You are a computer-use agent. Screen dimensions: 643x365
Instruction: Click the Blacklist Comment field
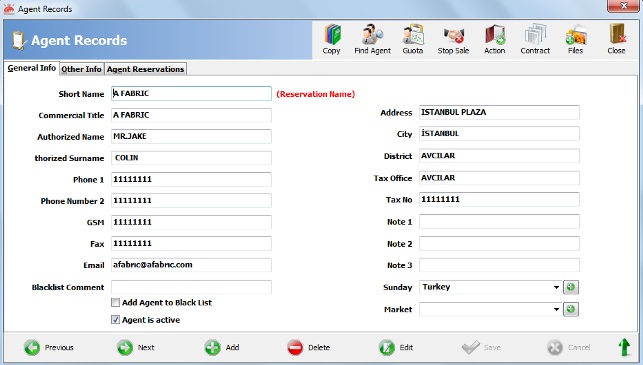click(x=191, y=287)
